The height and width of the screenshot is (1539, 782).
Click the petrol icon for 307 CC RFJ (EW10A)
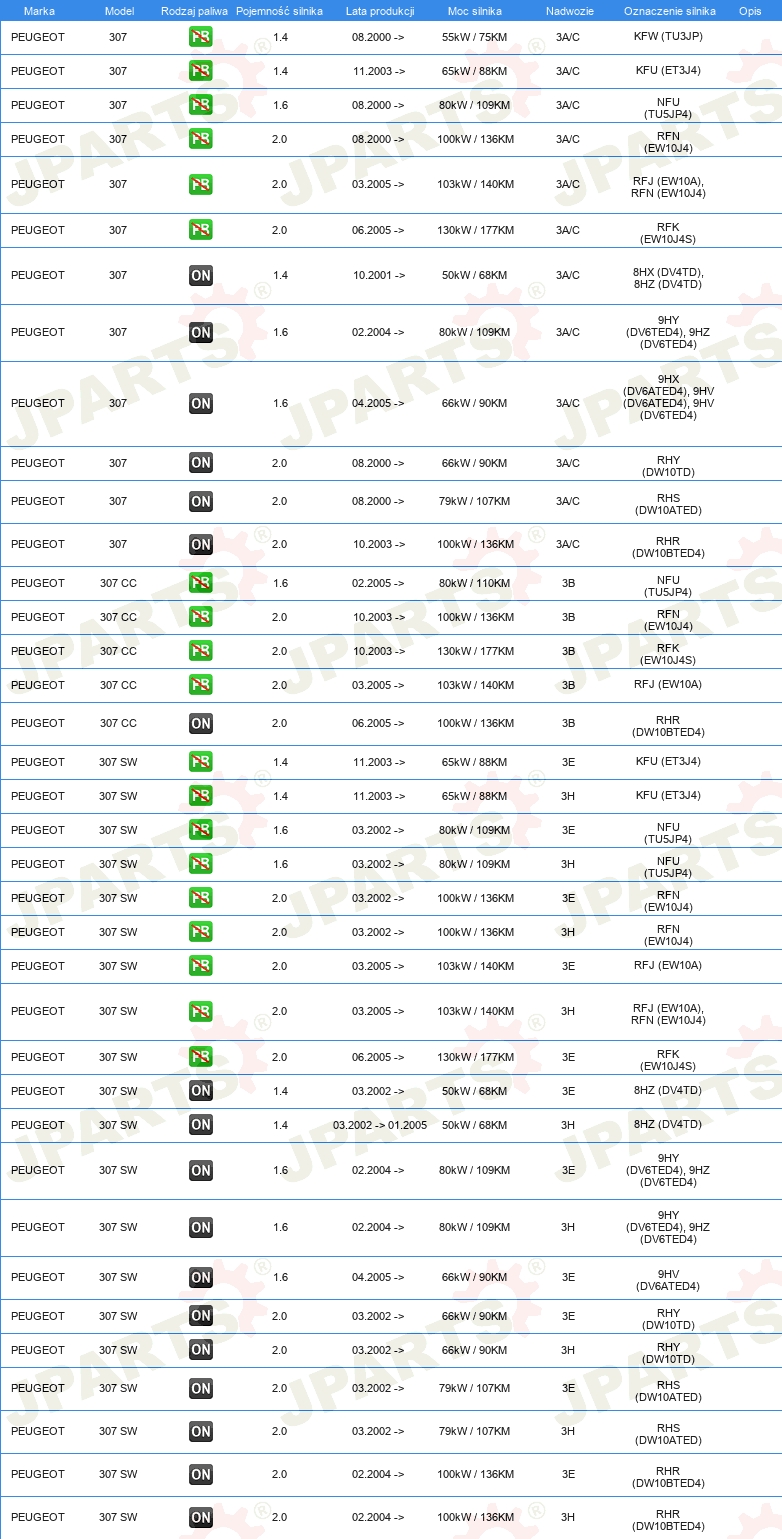coord(201,685)
